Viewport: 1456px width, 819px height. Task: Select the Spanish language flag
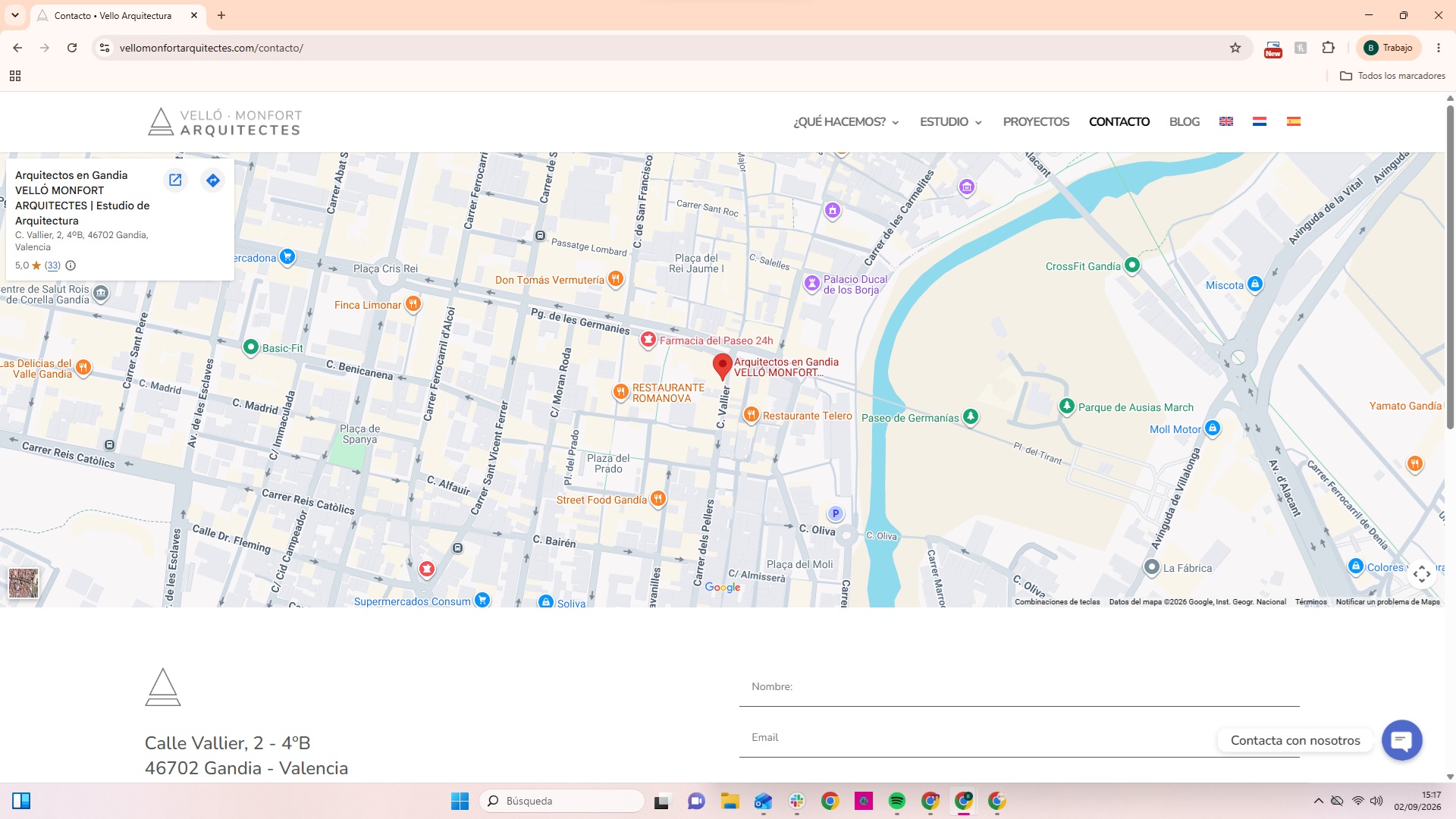1294,121
